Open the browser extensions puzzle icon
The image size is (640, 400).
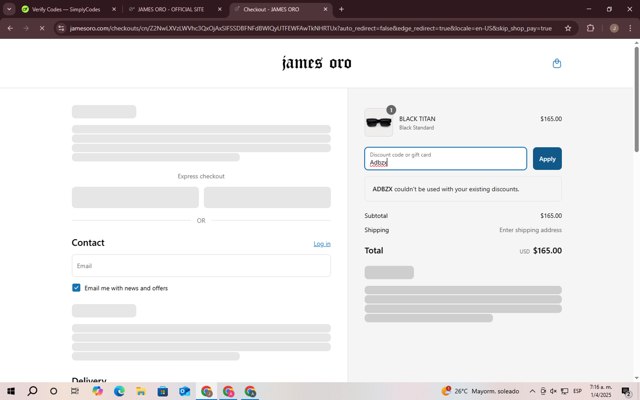tap(590, 28)
